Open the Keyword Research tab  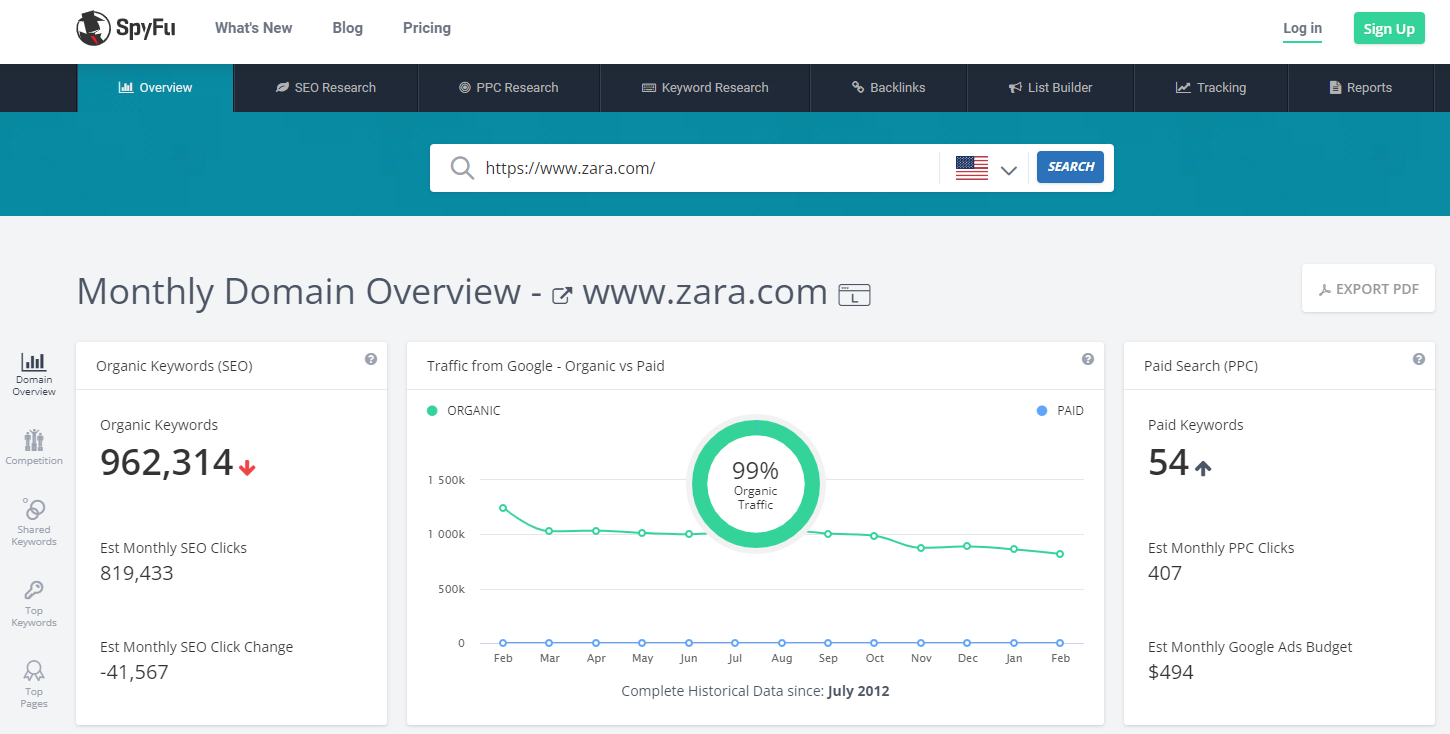pos(705,88)
